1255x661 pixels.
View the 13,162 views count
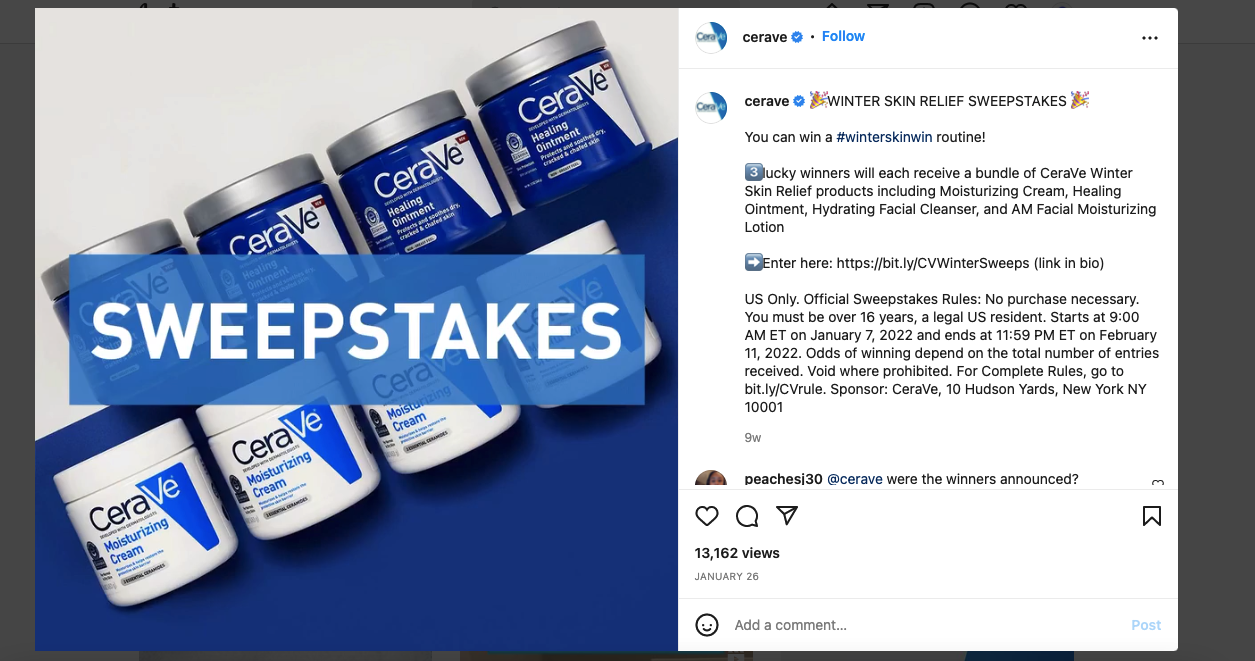click(737, 553)
